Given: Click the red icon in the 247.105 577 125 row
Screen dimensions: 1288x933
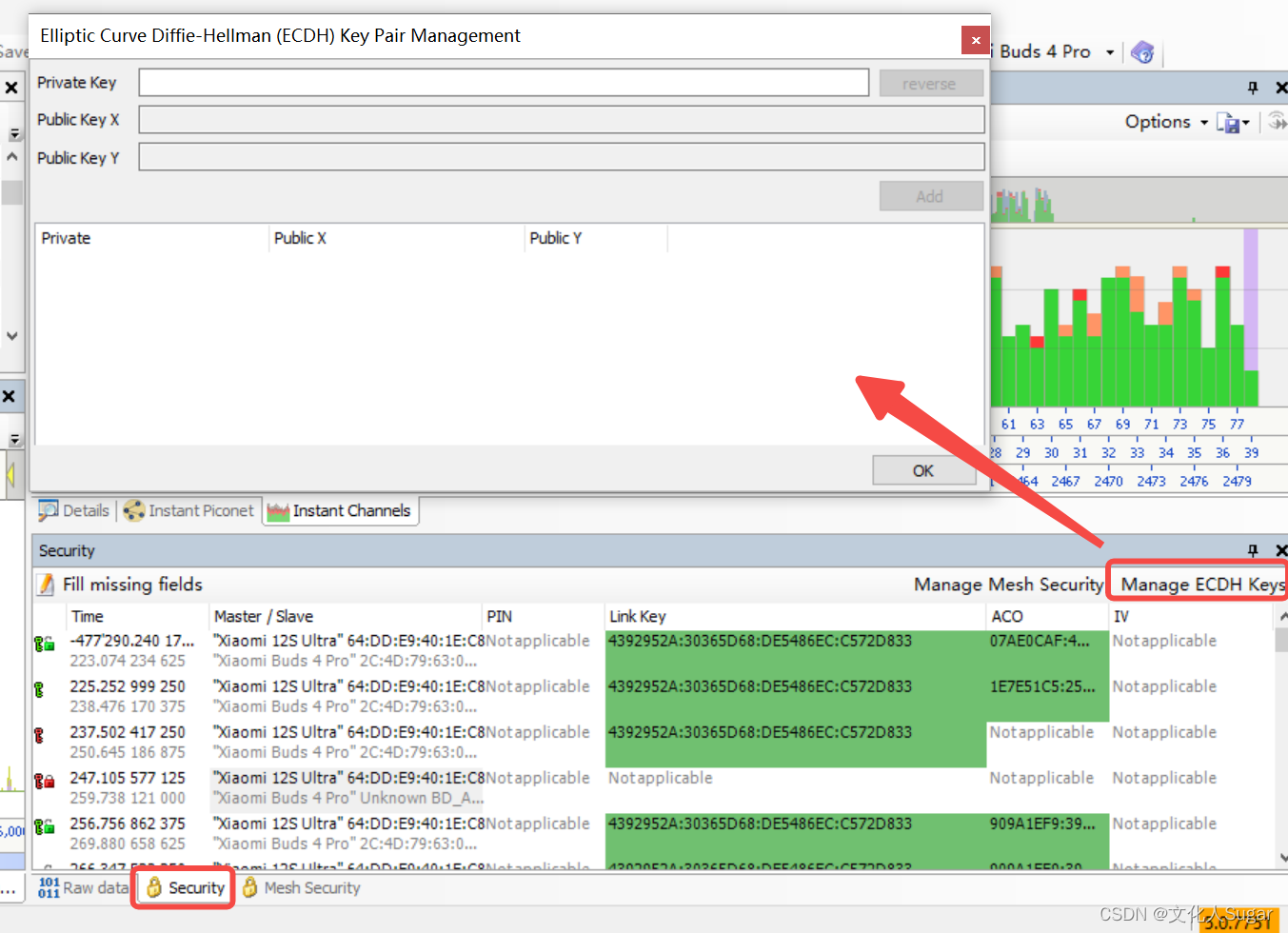Looking at the screenshot, I should click(44, 781).
